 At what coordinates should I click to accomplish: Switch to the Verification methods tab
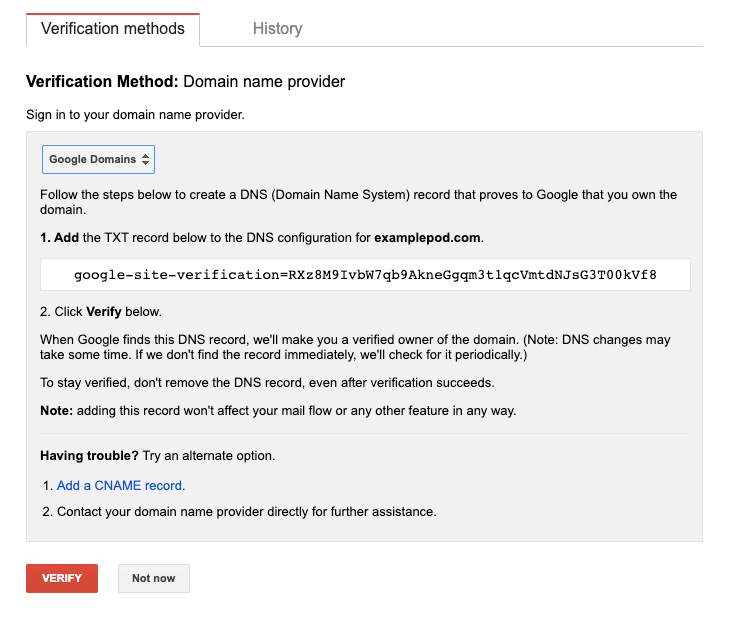click(x=113, y=29)
